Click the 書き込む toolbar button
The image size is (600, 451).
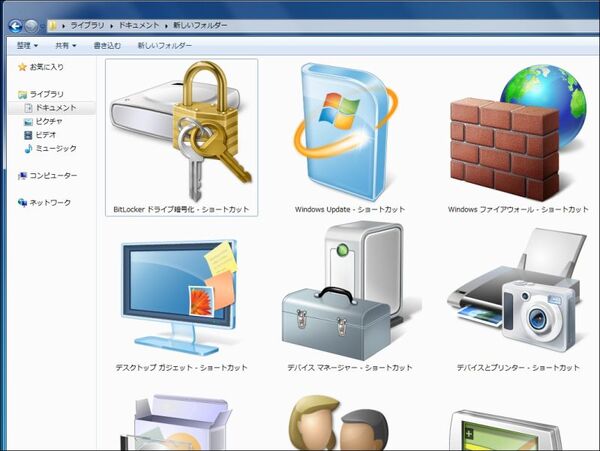click(x=107, y=46)
